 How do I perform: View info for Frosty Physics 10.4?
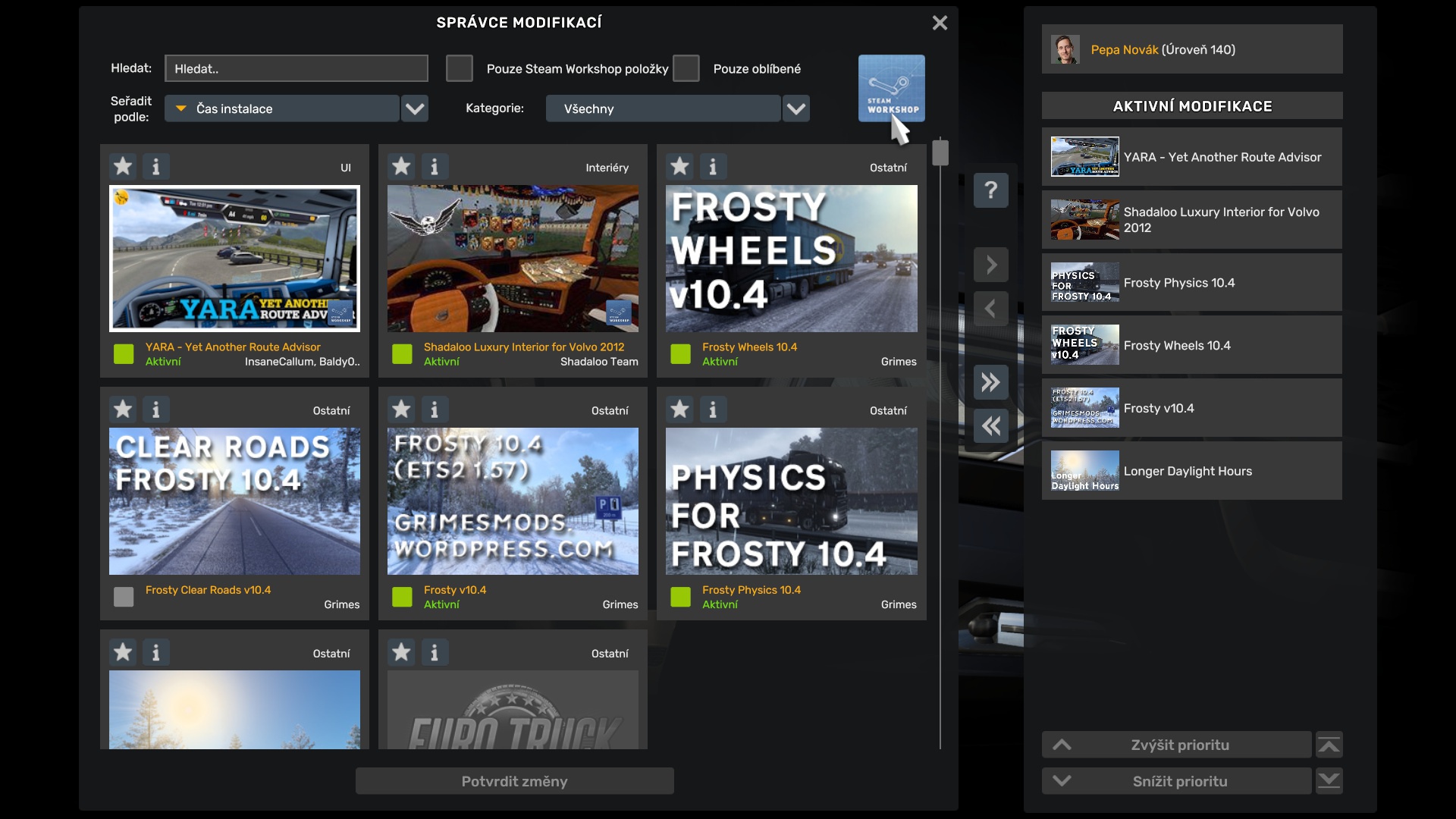coord(713,409)
